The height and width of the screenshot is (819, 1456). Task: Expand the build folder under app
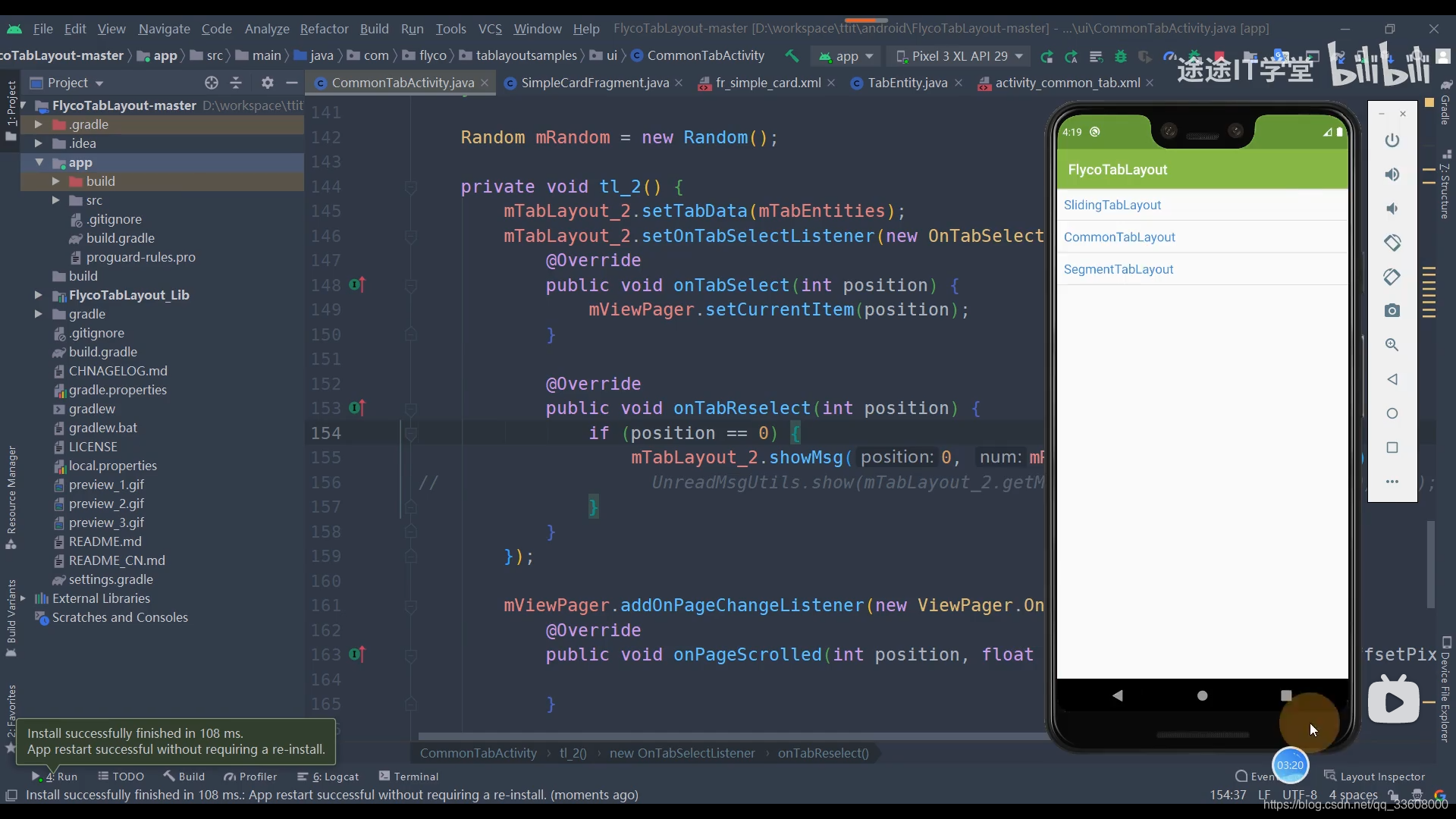click(x=55, y=181)
